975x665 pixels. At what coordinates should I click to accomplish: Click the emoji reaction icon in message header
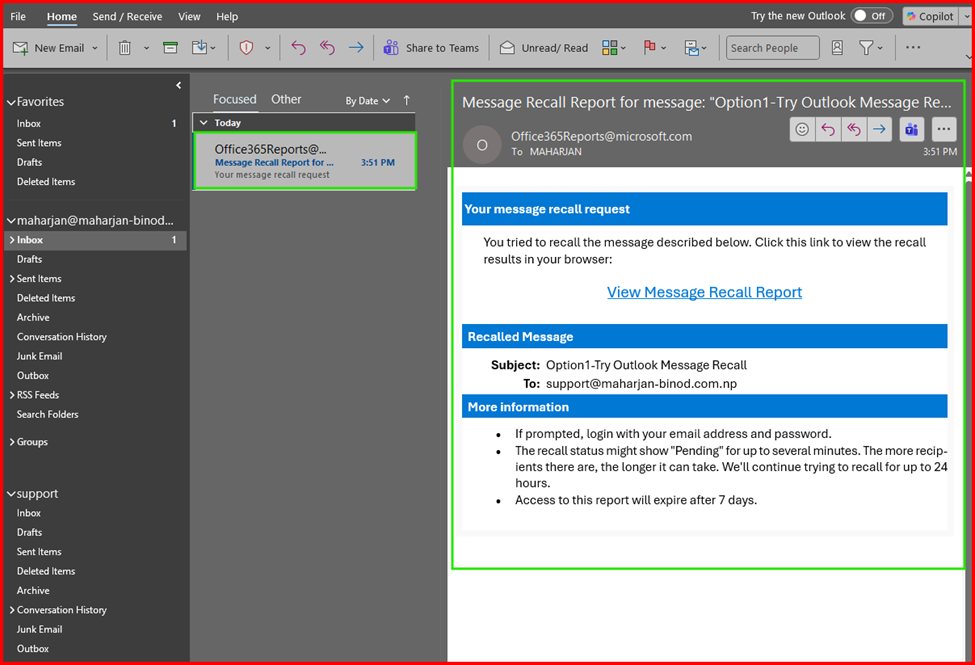tap(802, 129)
